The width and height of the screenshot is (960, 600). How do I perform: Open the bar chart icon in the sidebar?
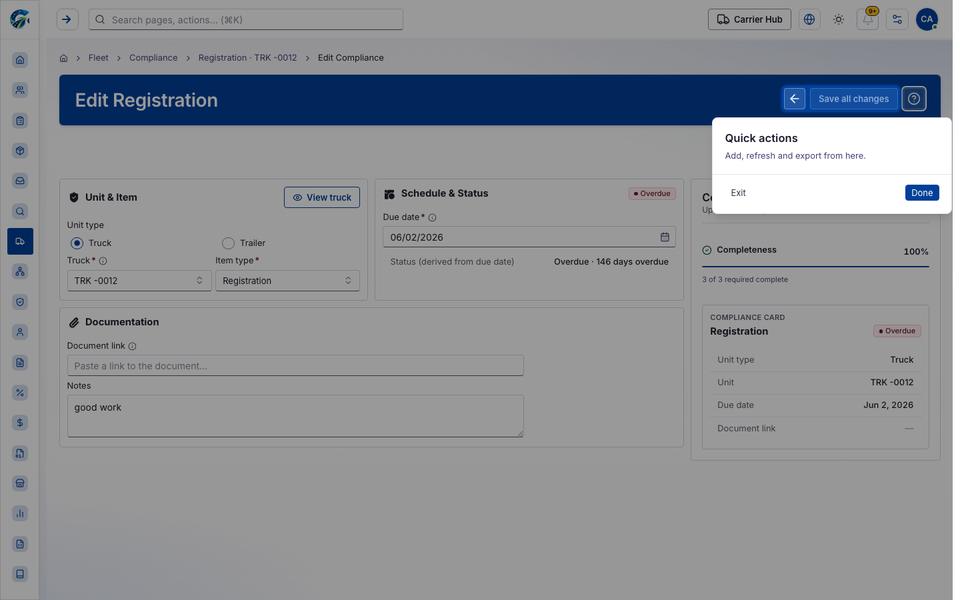click(x=20, y=513)
